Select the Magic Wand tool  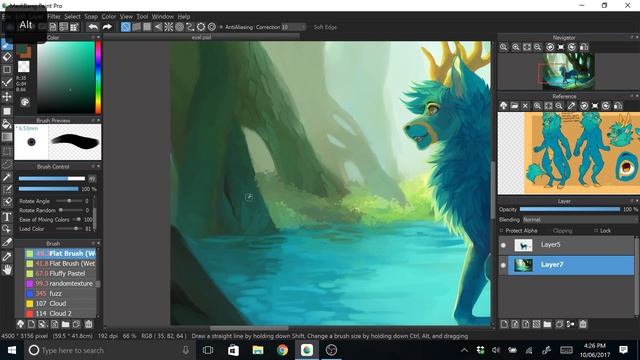click(x=7, y=177)
